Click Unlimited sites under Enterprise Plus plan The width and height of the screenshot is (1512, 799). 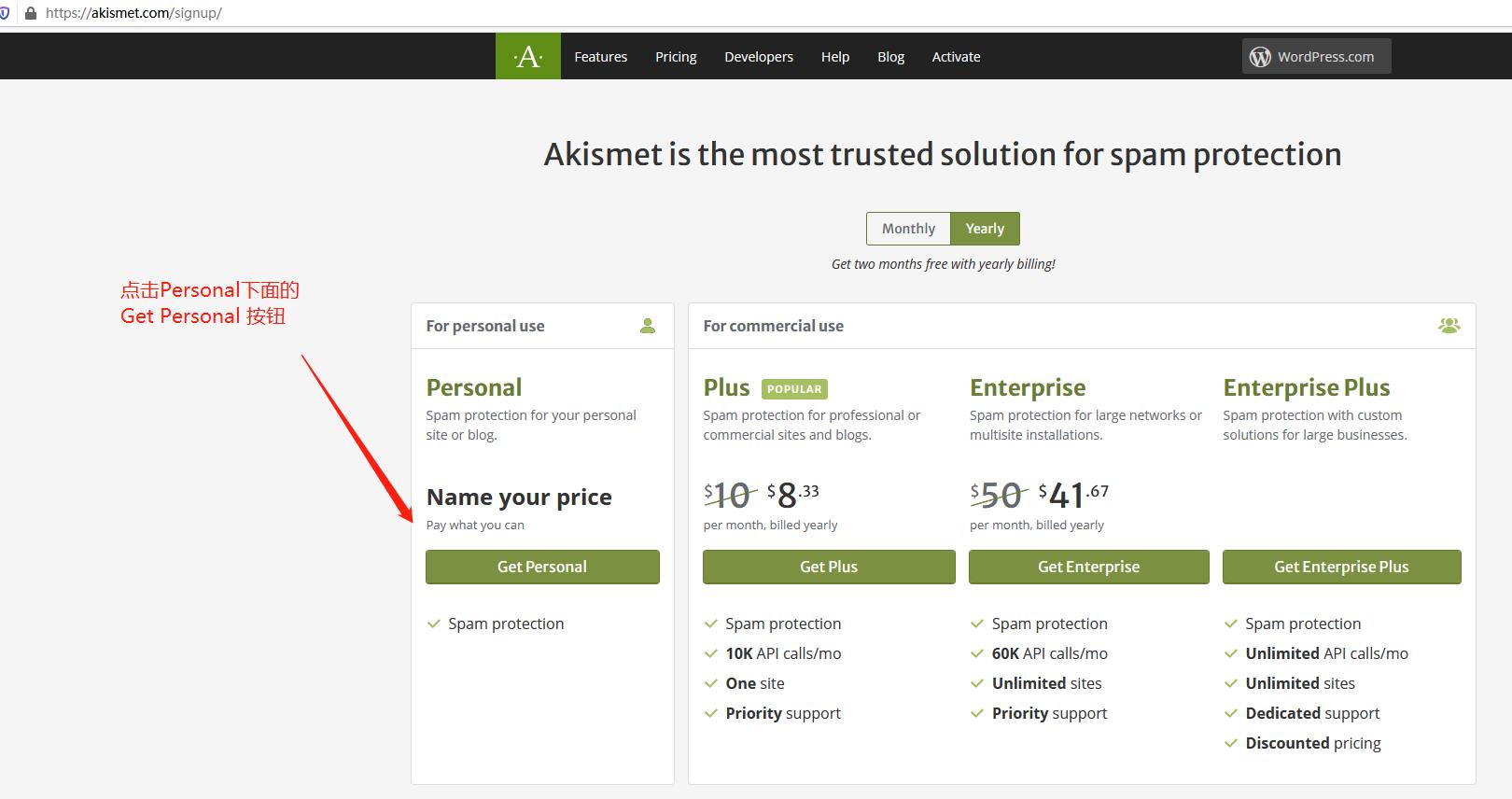[1300, 683]
